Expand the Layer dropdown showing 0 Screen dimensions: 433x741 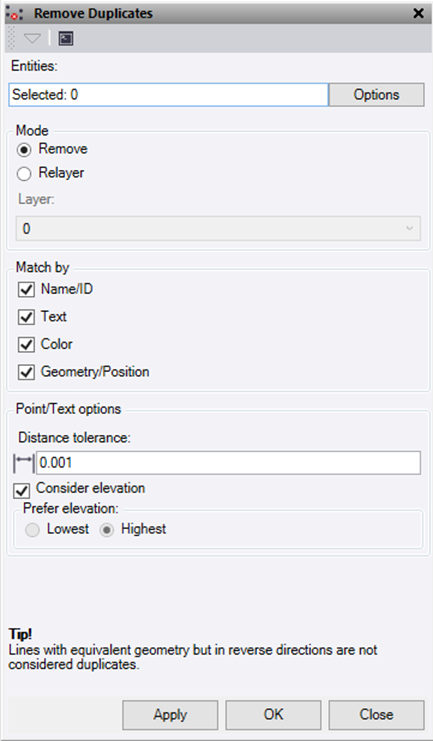(218, 229)
